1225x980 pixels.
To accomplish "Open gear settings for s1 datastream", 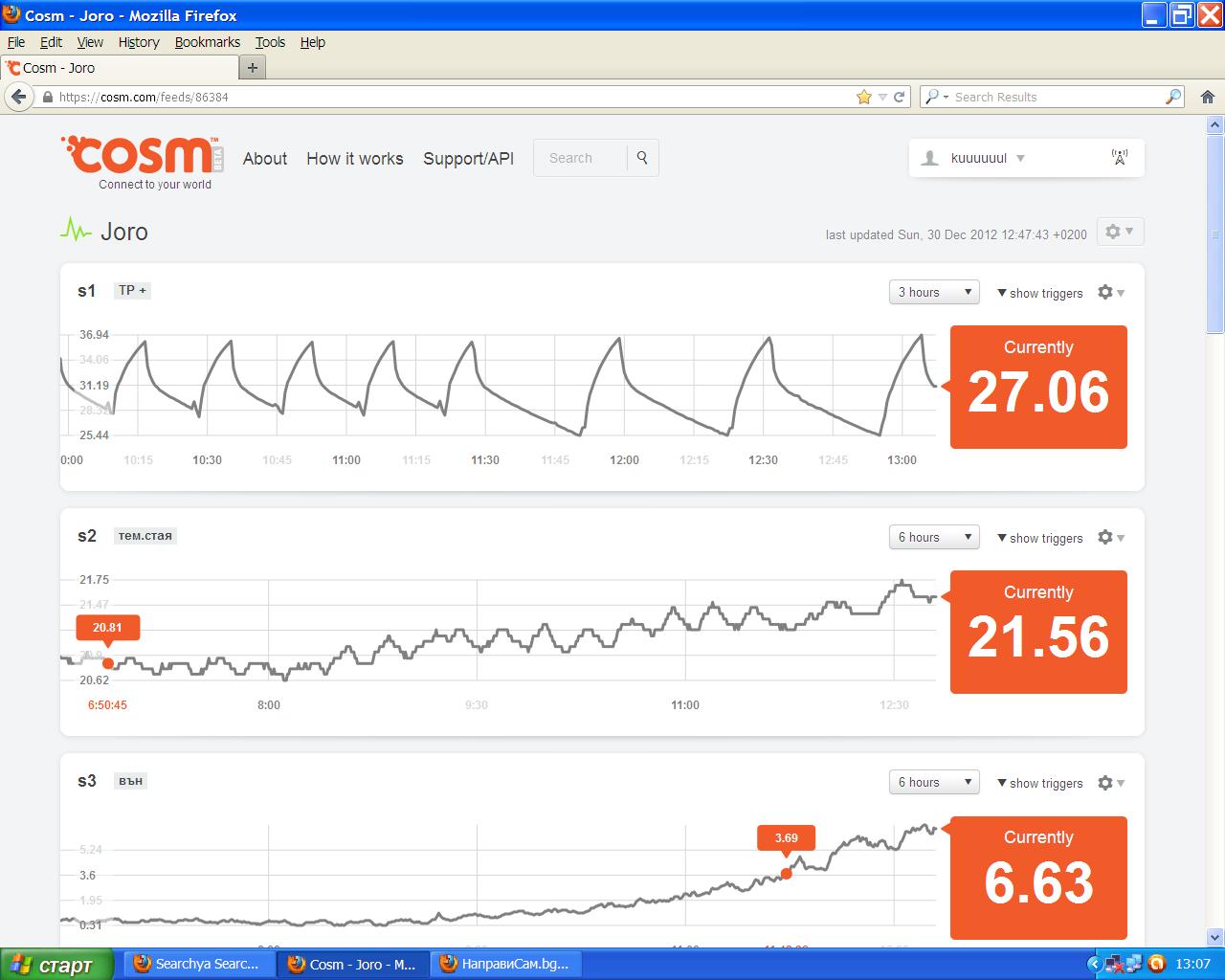I will tap(1110, 293).
